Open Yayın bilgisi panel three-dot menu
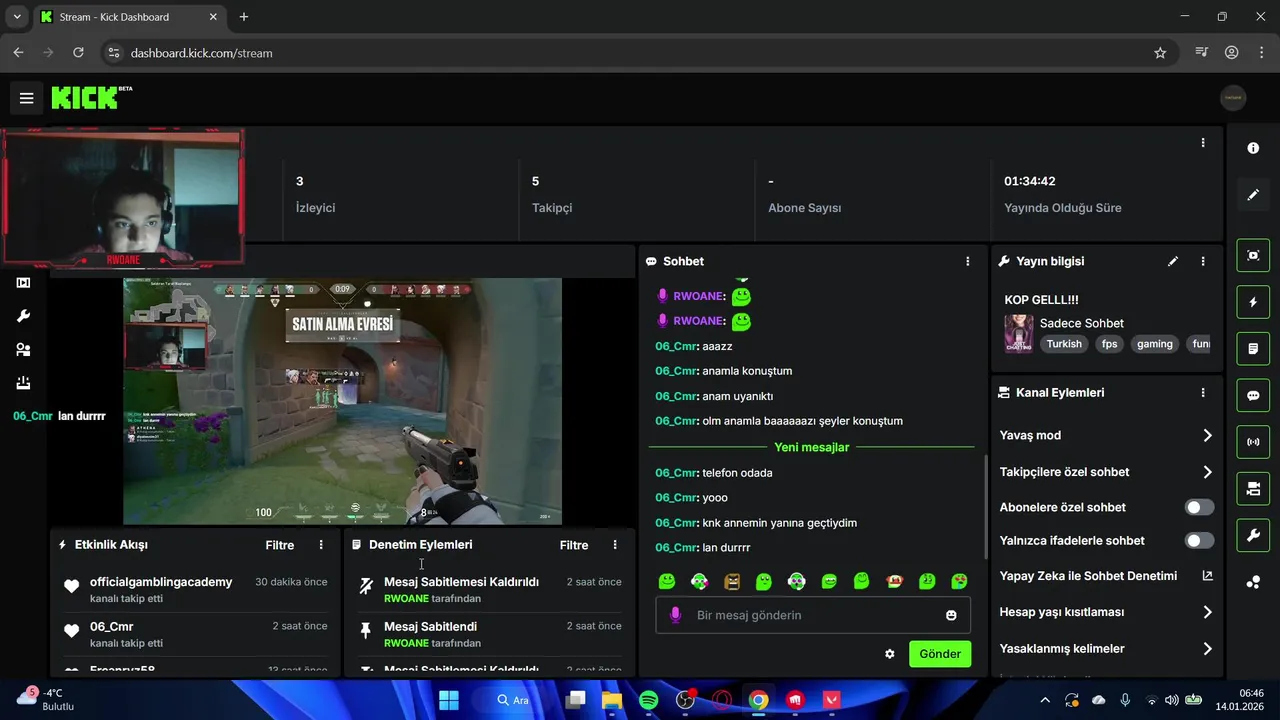Image resolution: width=1280 pixels, height=720 pixels. click(1203, 261)
